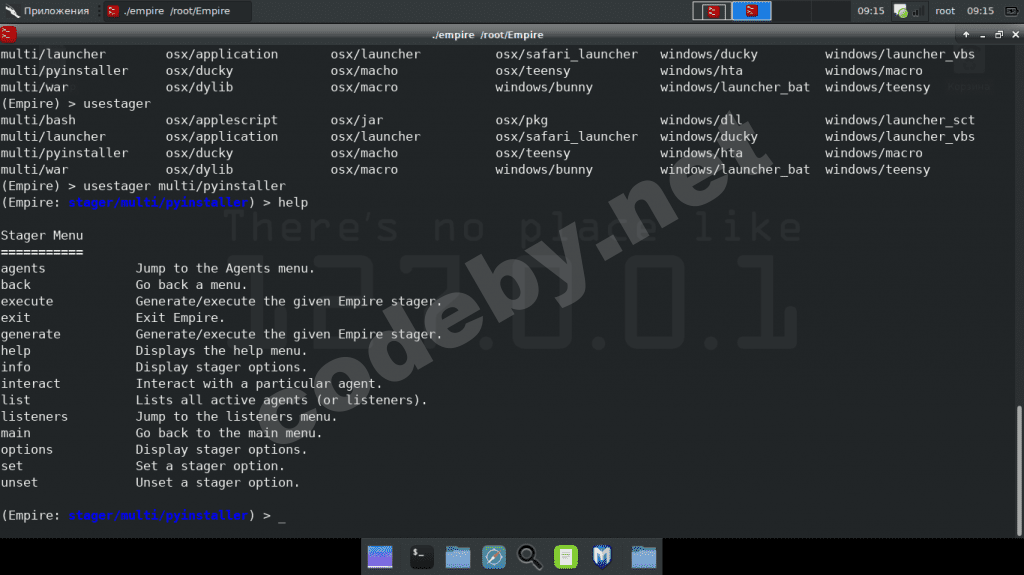The image size is (1024, 575).
Task: Click 'Exit Empire.' description text
Action: (x=180, y=318)
